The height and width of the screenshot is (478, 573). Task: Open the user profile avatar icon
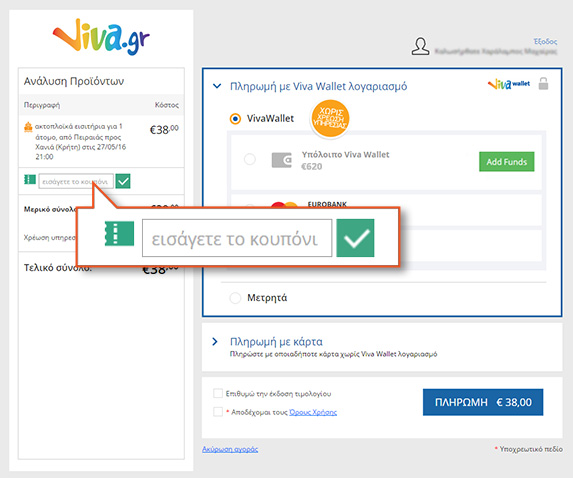click(x=421, y=46)
